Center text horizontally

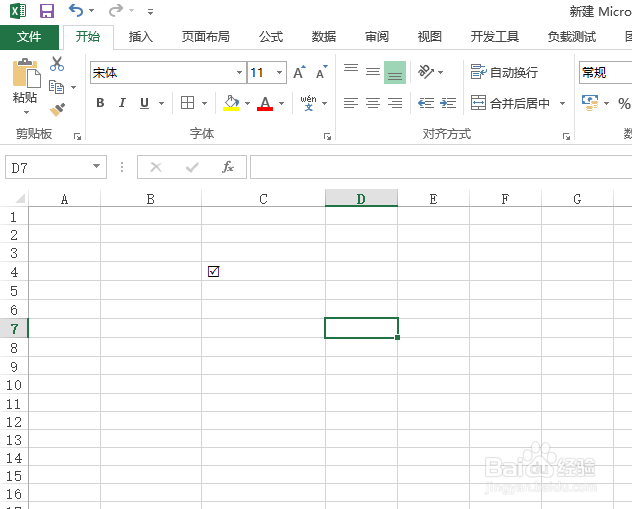click(x=373, y=103)
